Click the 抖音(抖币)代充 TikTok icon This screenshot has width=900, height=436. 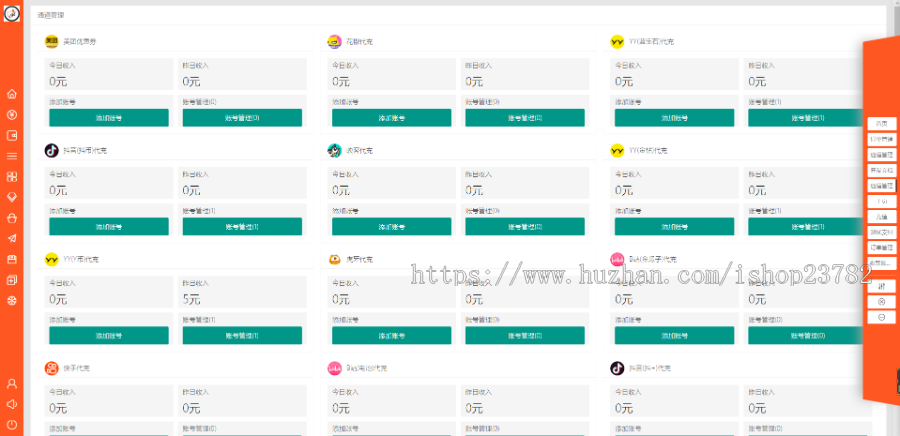click(52, 150)
